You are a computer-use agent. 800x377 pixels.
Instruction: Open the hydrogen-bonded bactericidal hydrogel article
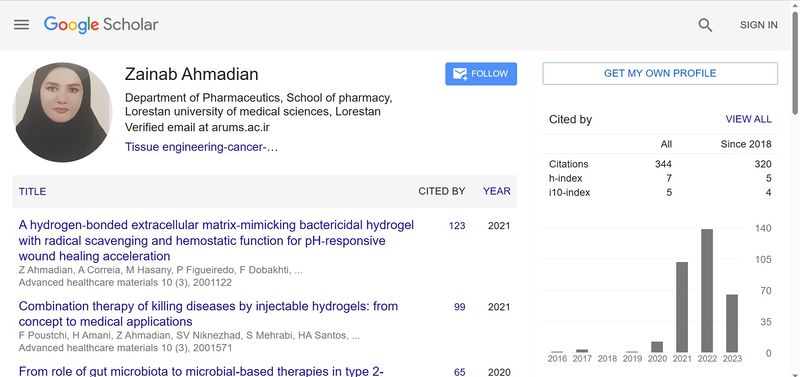click(x=216, y=240)
